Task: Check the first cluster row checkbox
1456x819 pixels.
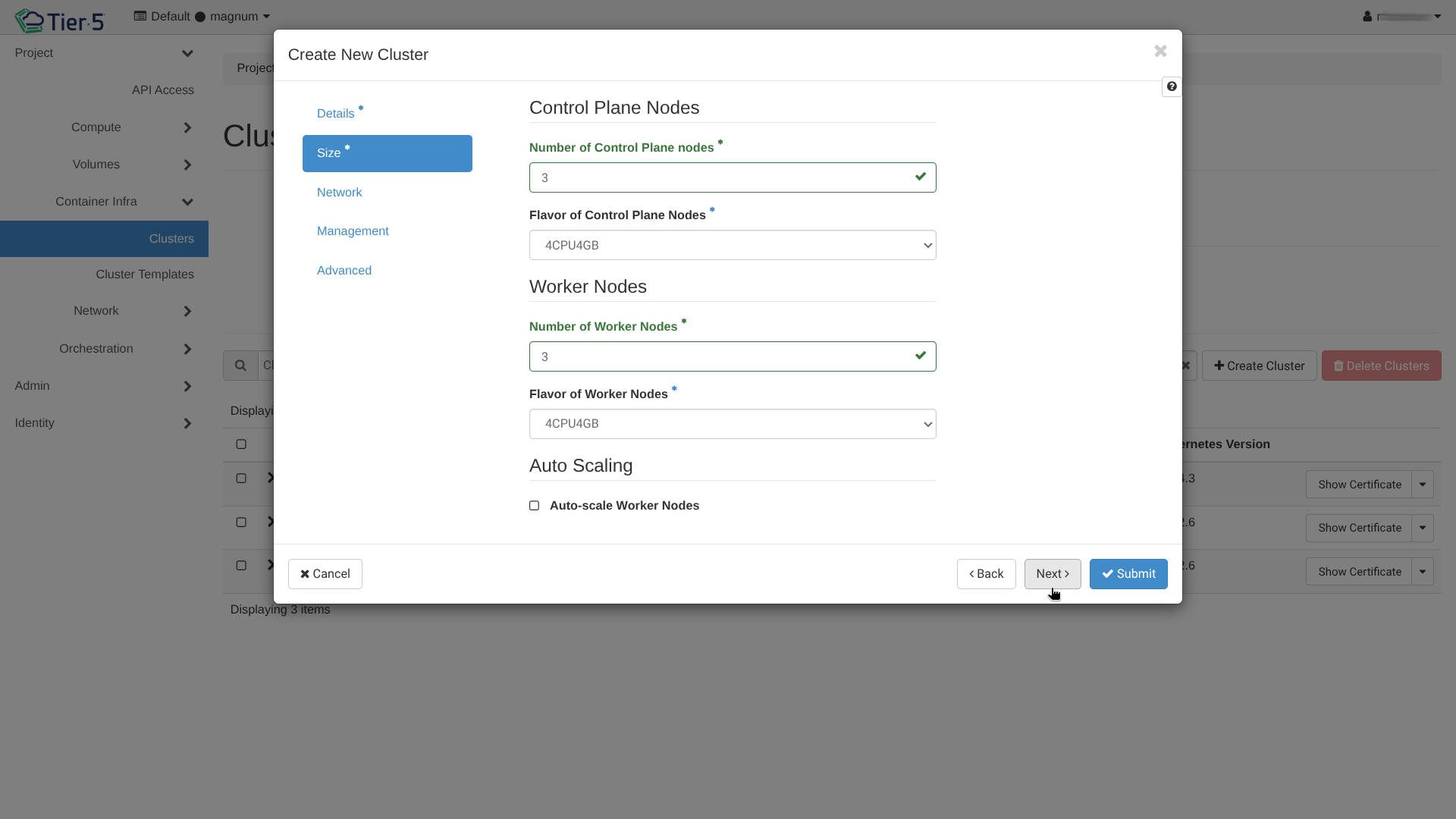Action: pyautogui.click(x=241, y=479)
